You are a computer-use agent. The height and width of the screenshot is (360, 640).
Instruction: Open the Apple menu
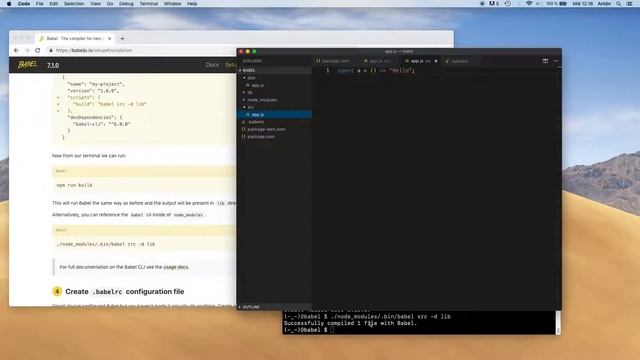coord(9,4)
